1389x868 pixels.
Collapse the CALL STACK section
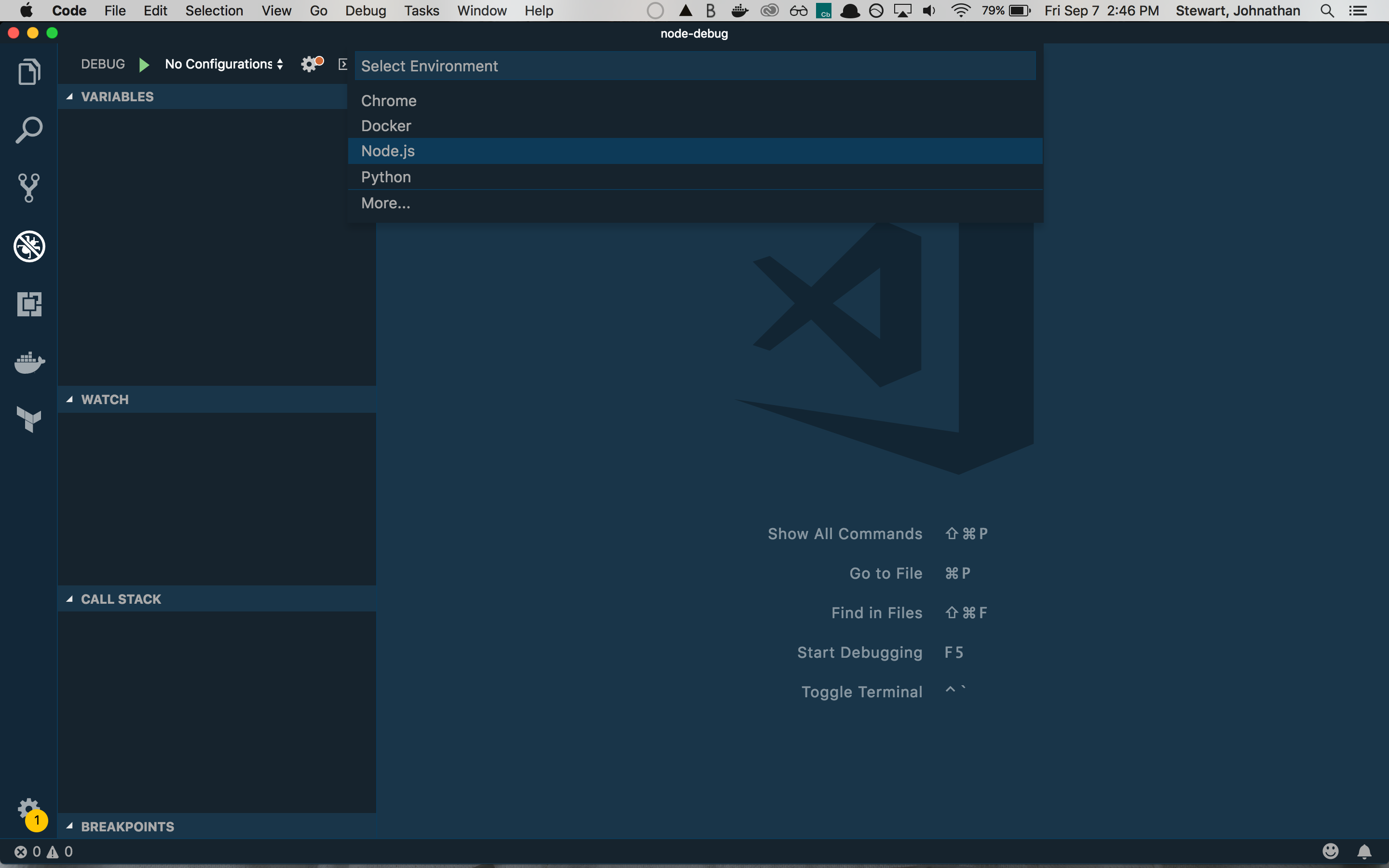[217, 599]
